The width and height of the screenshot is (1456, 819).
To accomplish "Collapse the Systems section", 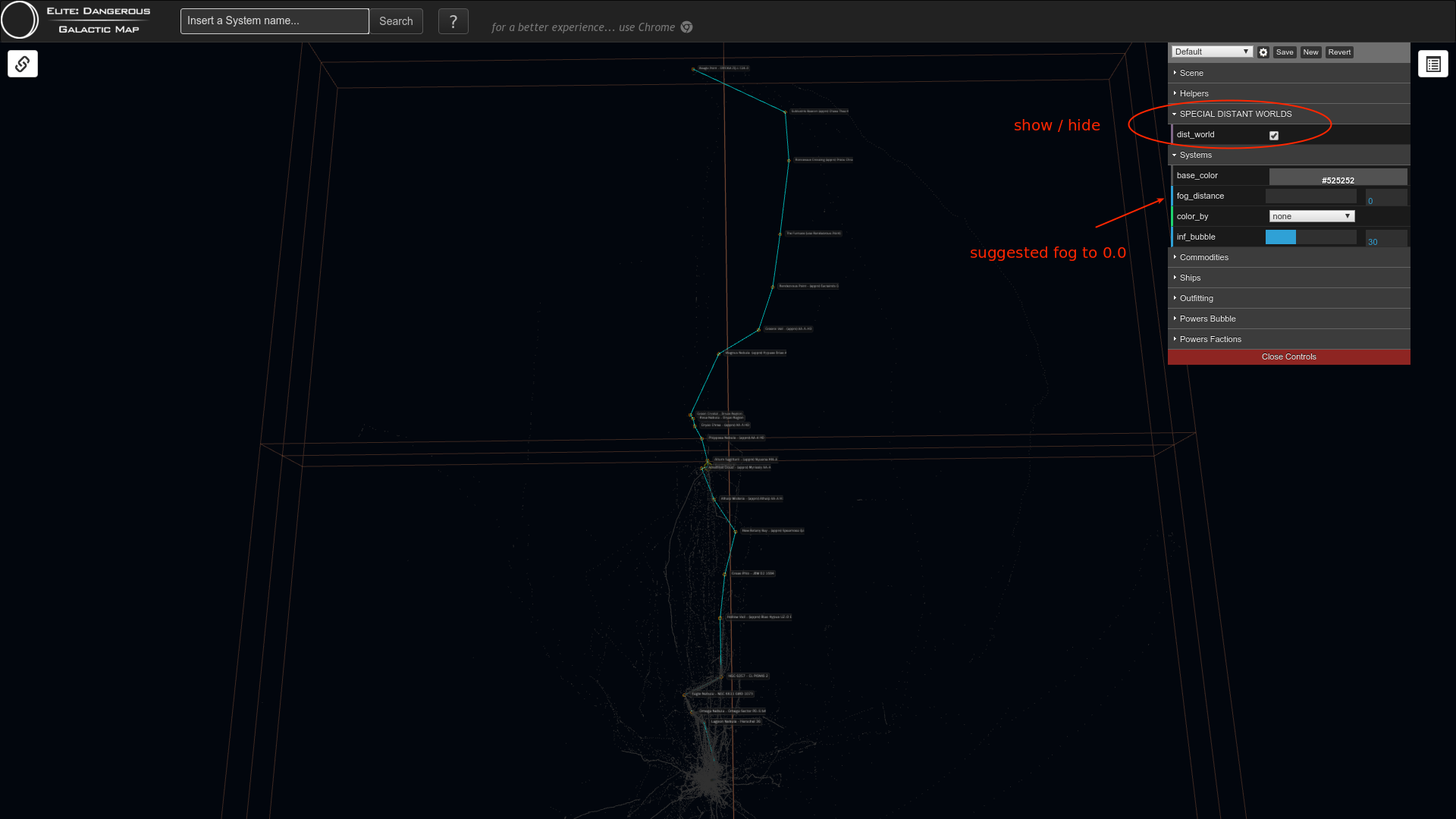I will pyautogui.click(x=1289, y=155).
